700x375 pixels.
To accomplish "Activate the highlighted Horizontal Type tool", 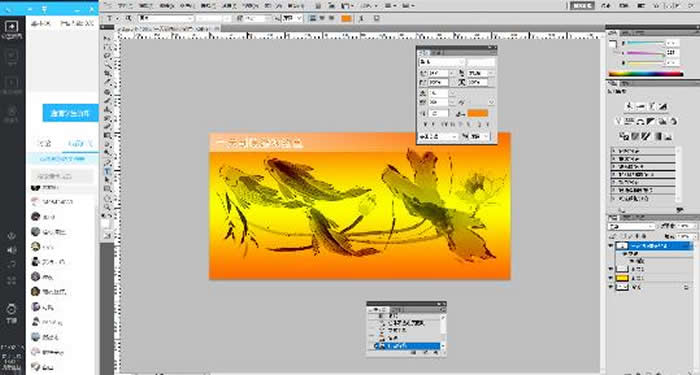I will coord(108,171).
